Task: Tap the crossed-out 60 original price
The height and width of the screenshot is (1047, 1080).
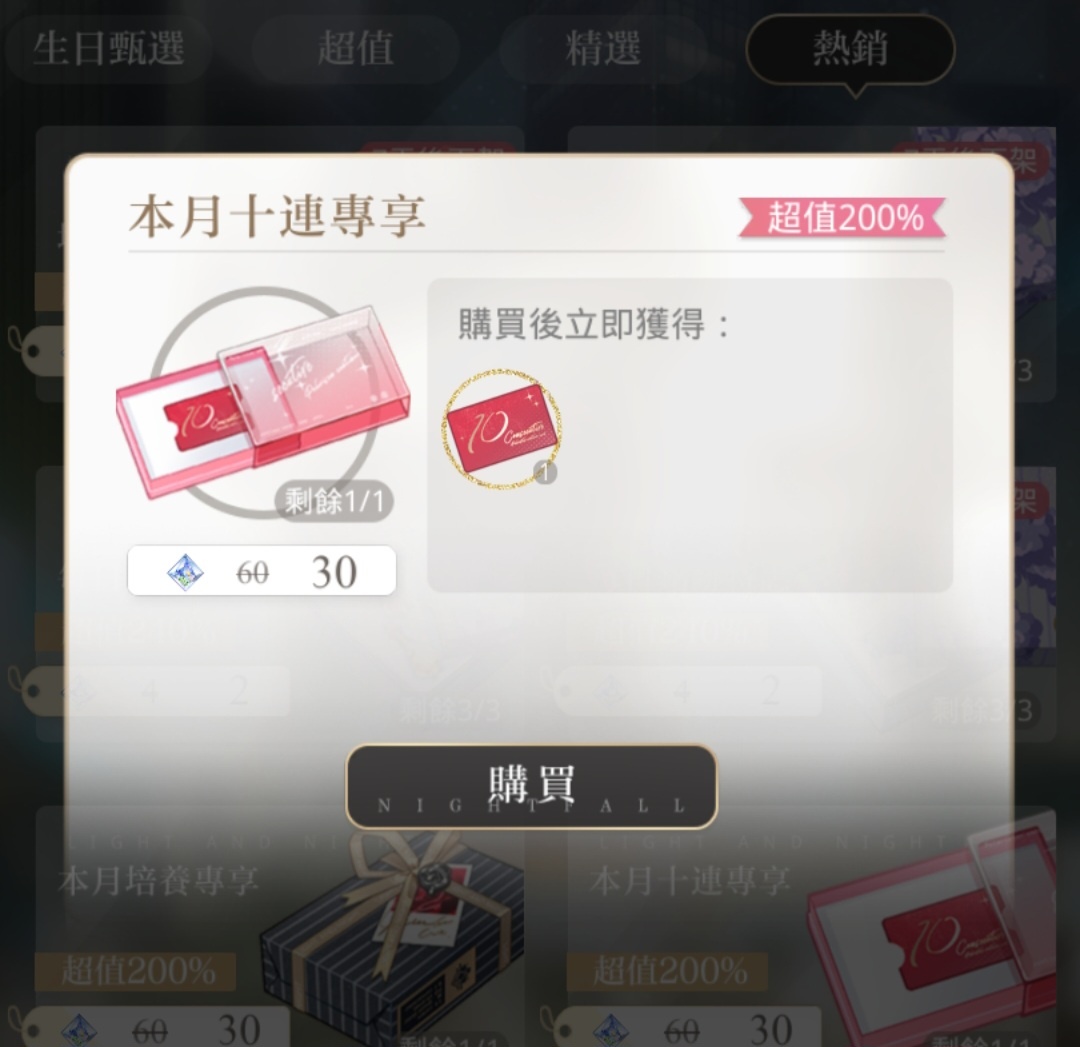Action: [x=253, y=572]
